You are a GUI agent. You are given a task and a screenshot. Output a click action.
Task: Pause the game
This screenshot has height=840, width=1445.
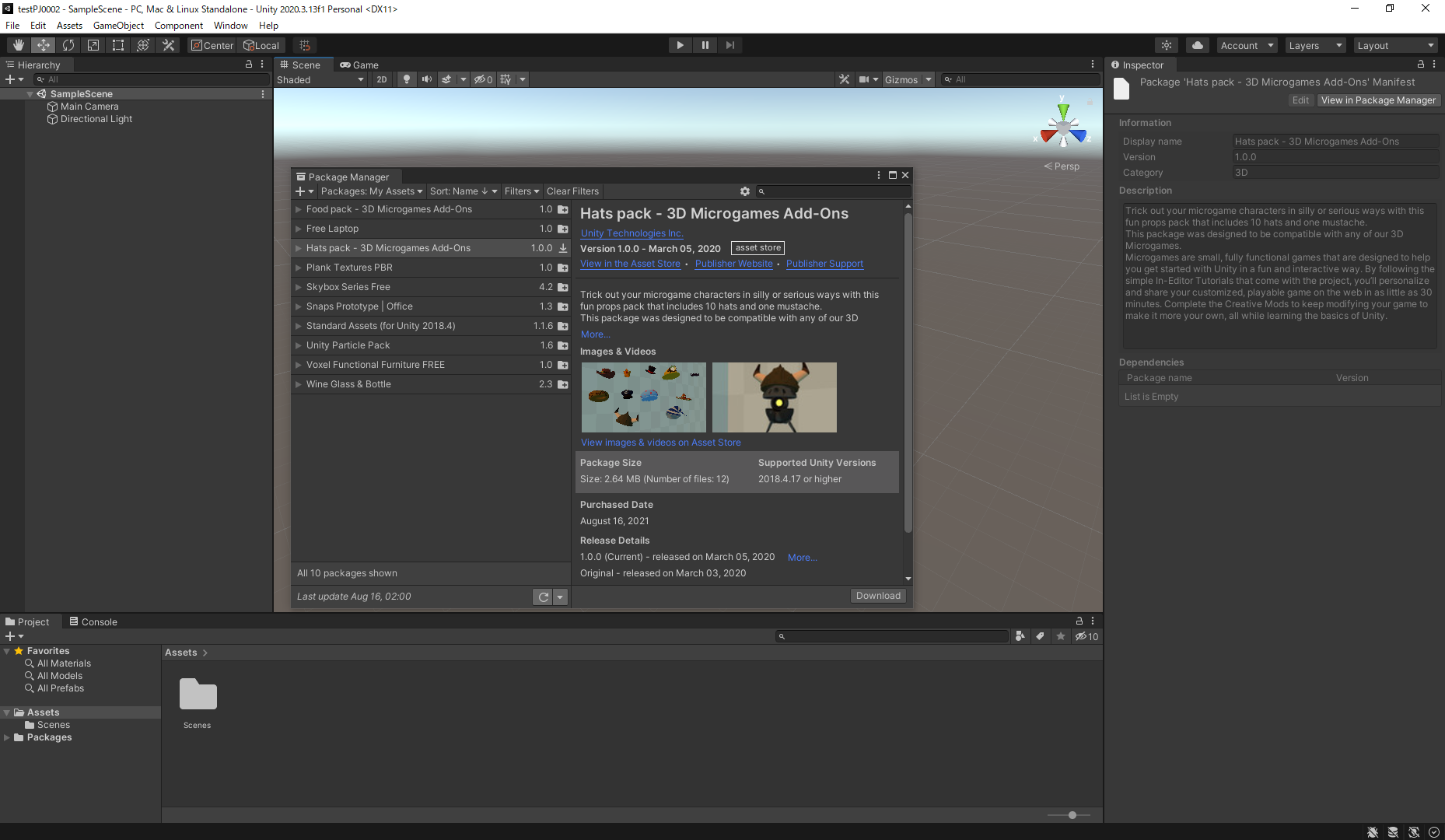[x=705, y=45]
